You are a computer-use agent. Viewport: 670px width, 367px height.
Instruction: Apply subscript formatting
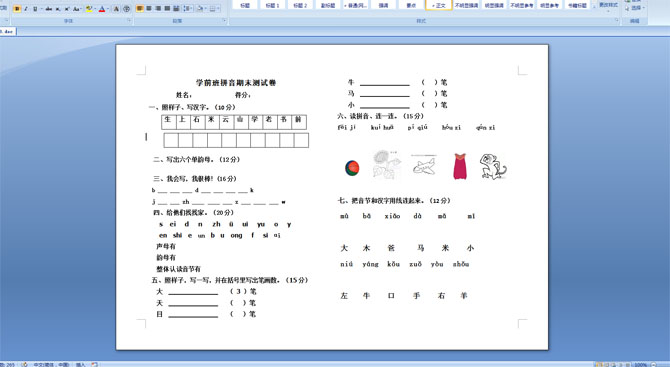tap(58, 9)
